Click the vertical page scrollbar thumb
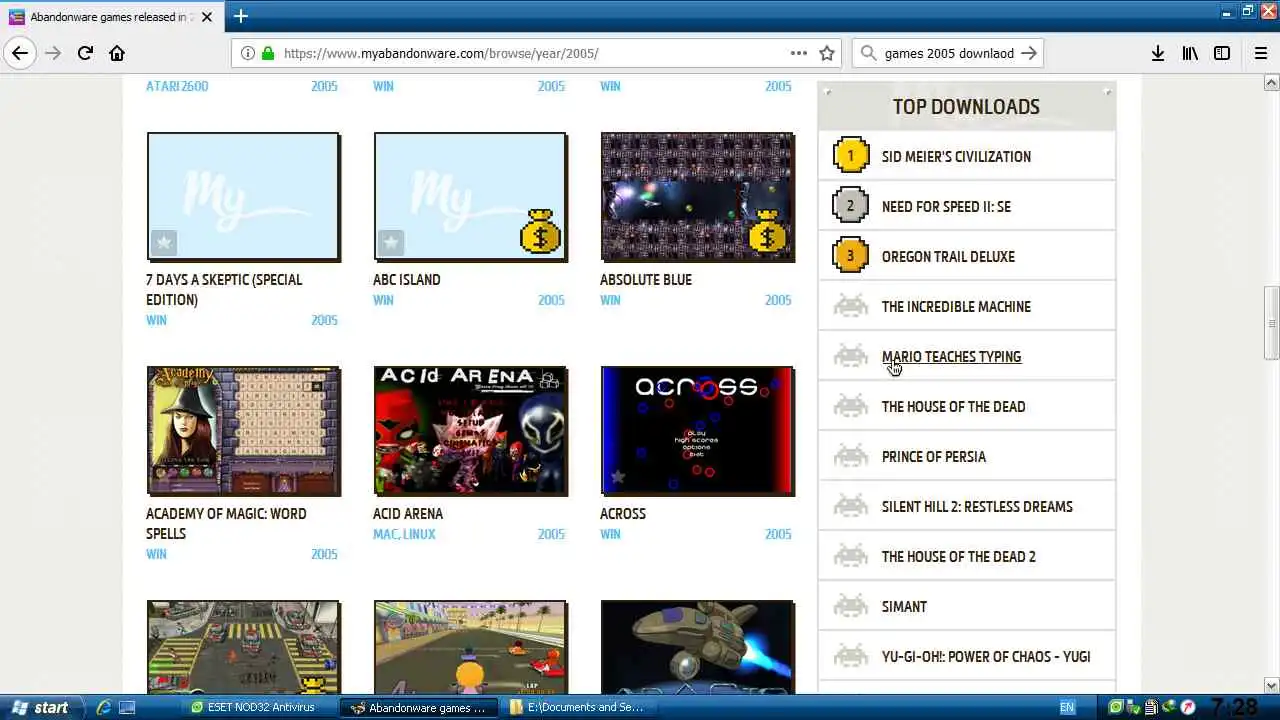Viewport: 1280px width, 720px height. [x=1271, y=323]
